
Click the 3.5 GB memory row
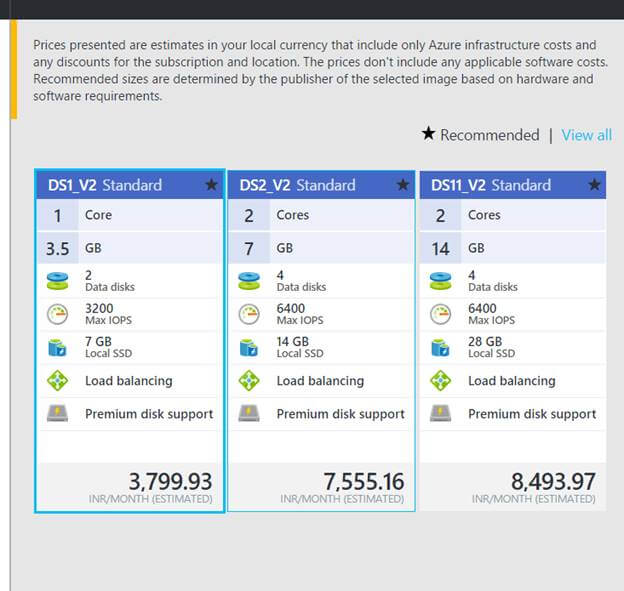(130, 248)
